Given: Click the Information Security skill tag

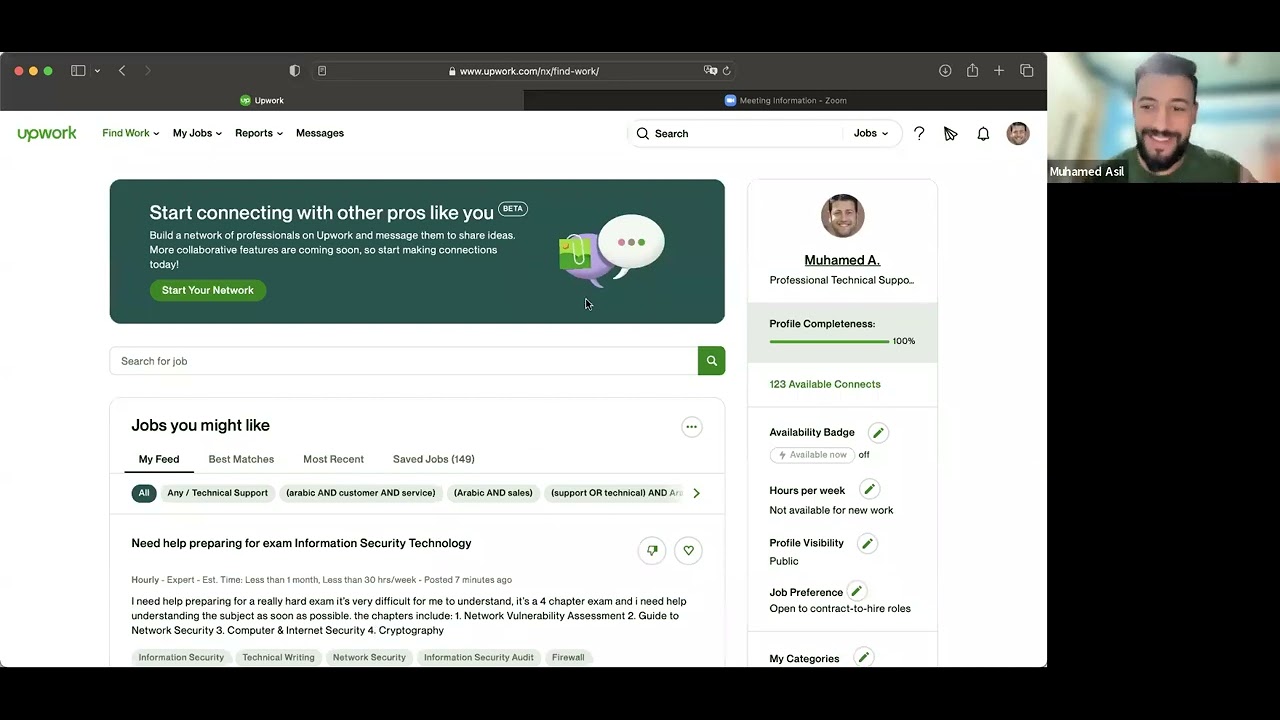Looking at the screenshot, I should [181, 657].
